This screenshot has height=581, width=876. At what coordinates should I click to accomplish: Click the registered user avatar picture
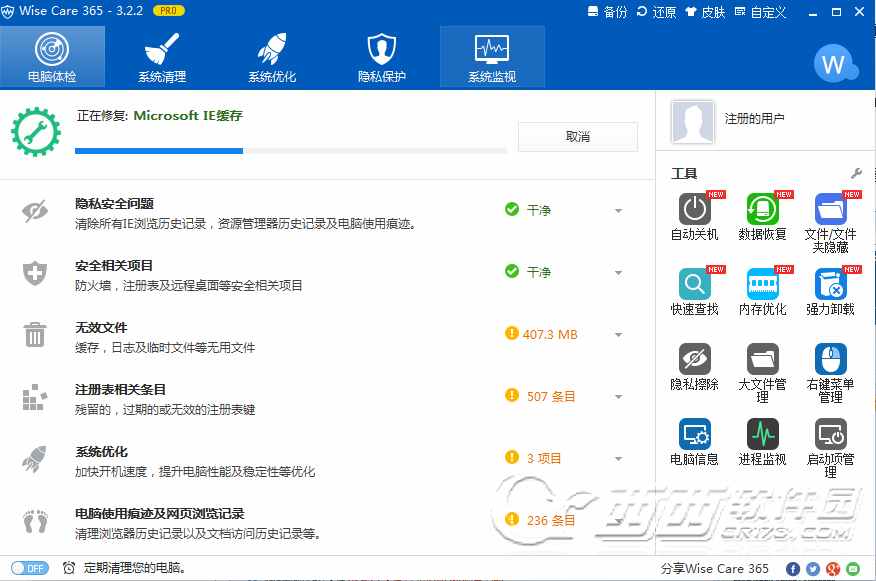coord(693,121)
